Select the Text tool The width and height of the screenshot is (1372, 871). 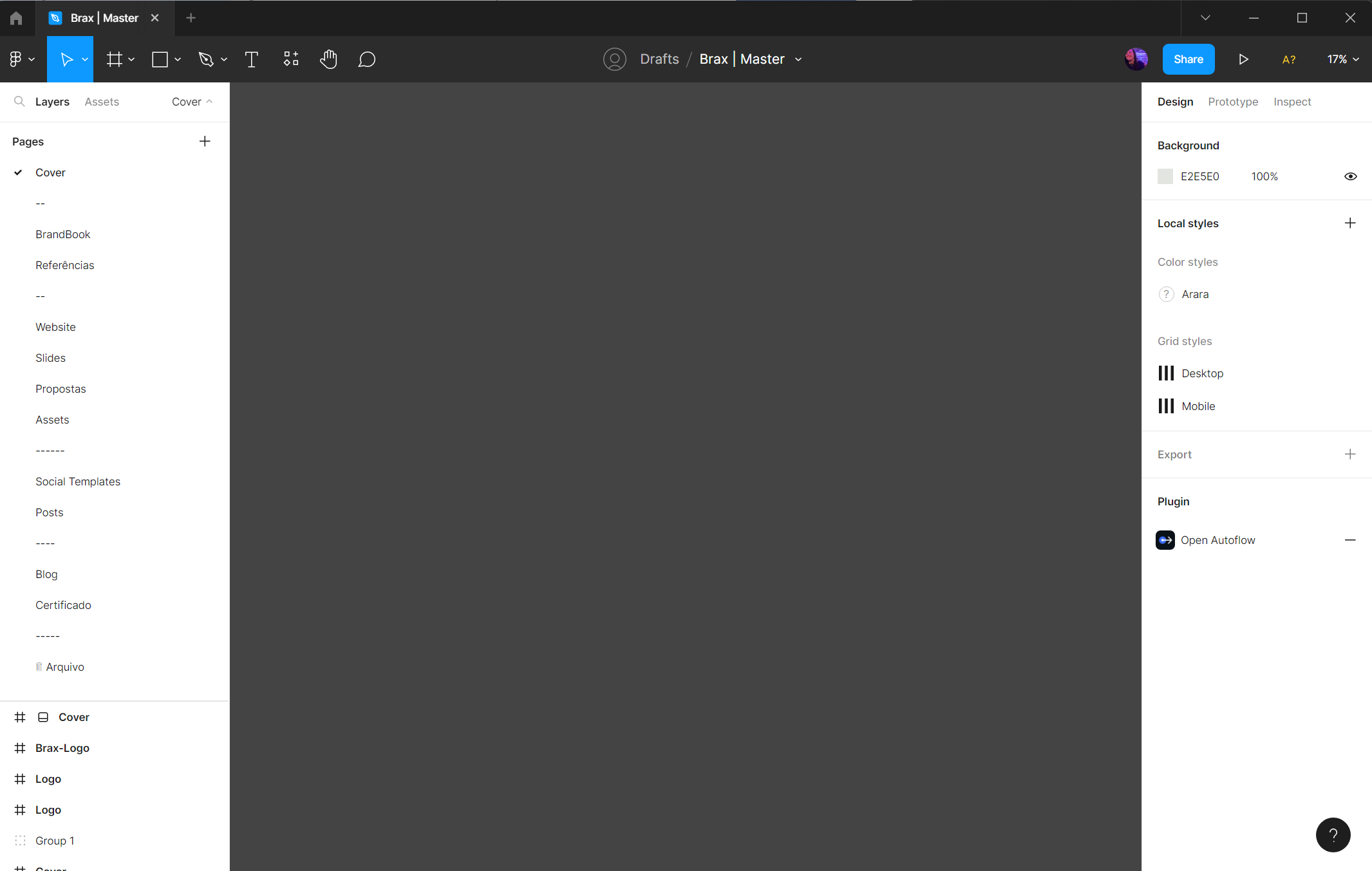252,59
